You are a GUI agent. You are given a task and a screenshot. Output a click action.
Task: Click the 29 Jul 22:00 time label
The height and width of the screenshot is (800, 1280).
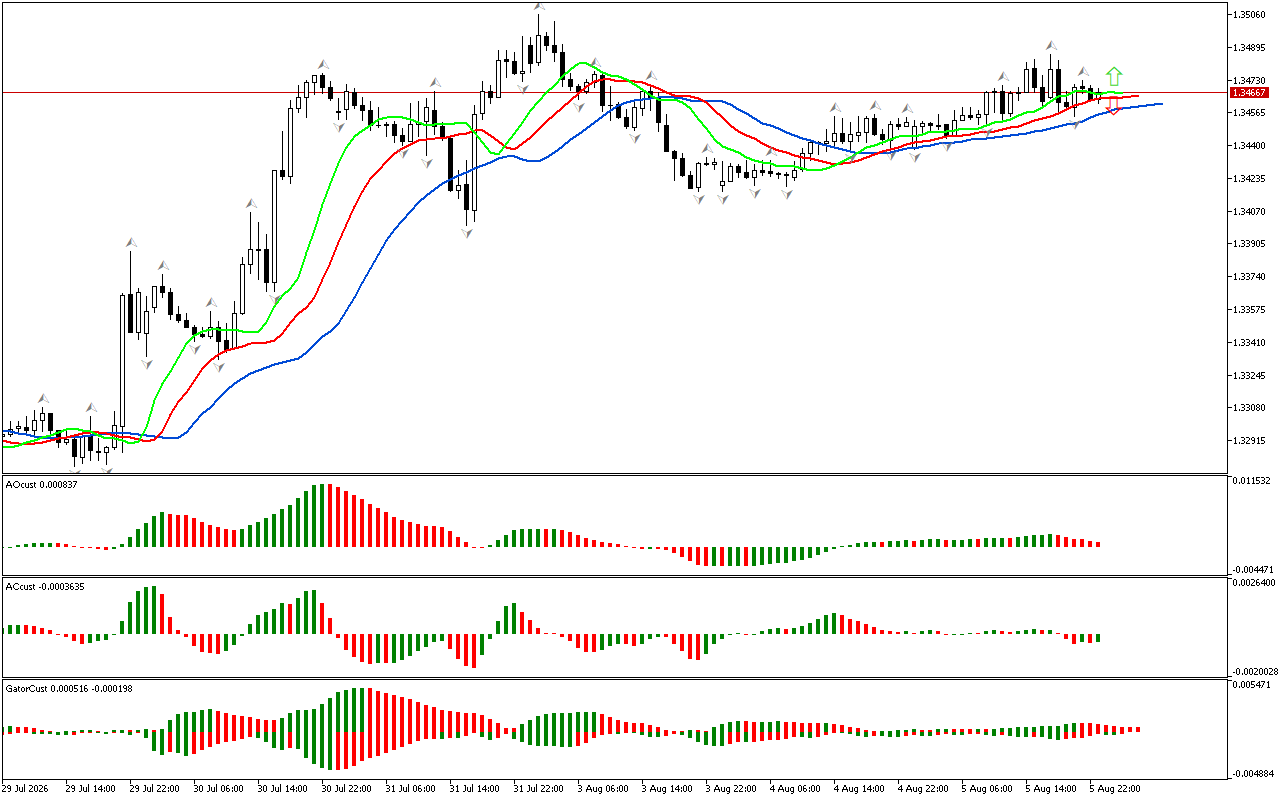click(x=155, y=789)
